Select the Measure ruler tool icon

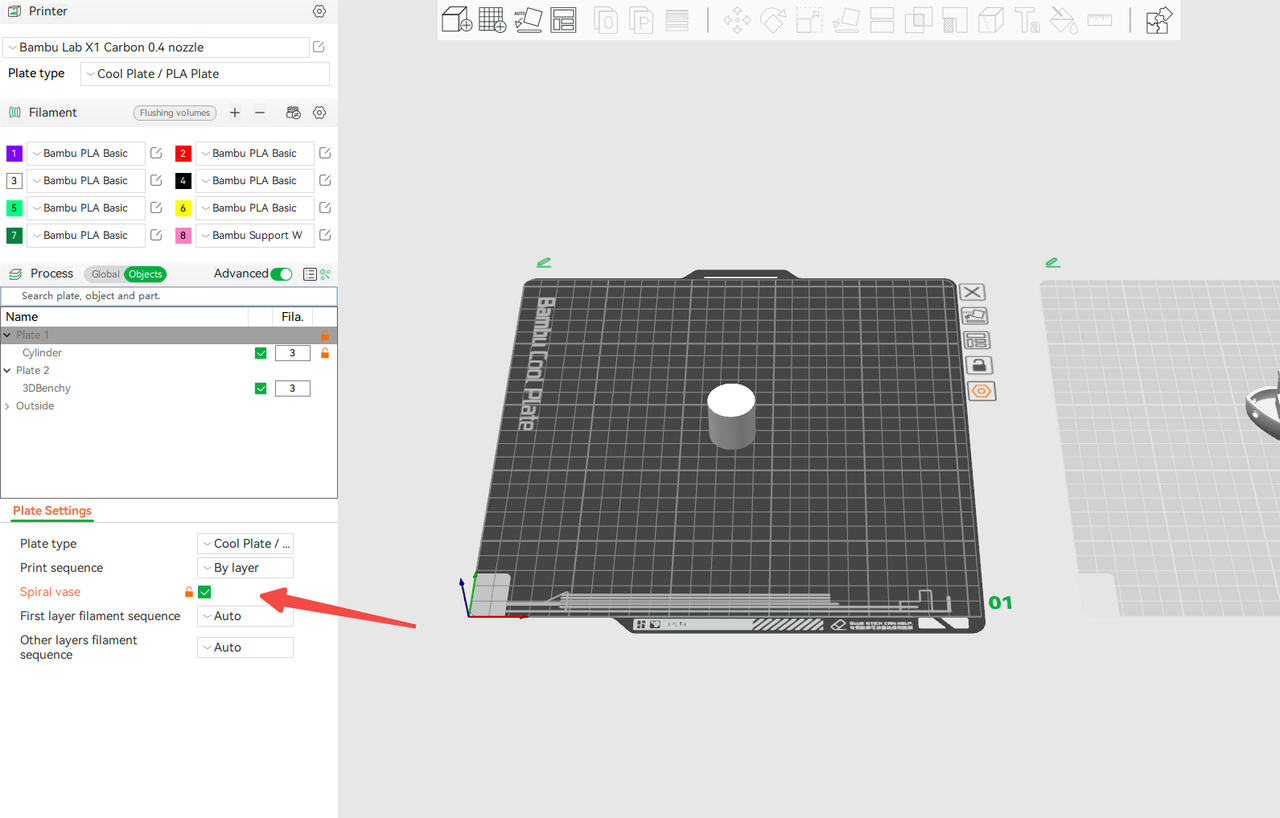(1100, 20)
